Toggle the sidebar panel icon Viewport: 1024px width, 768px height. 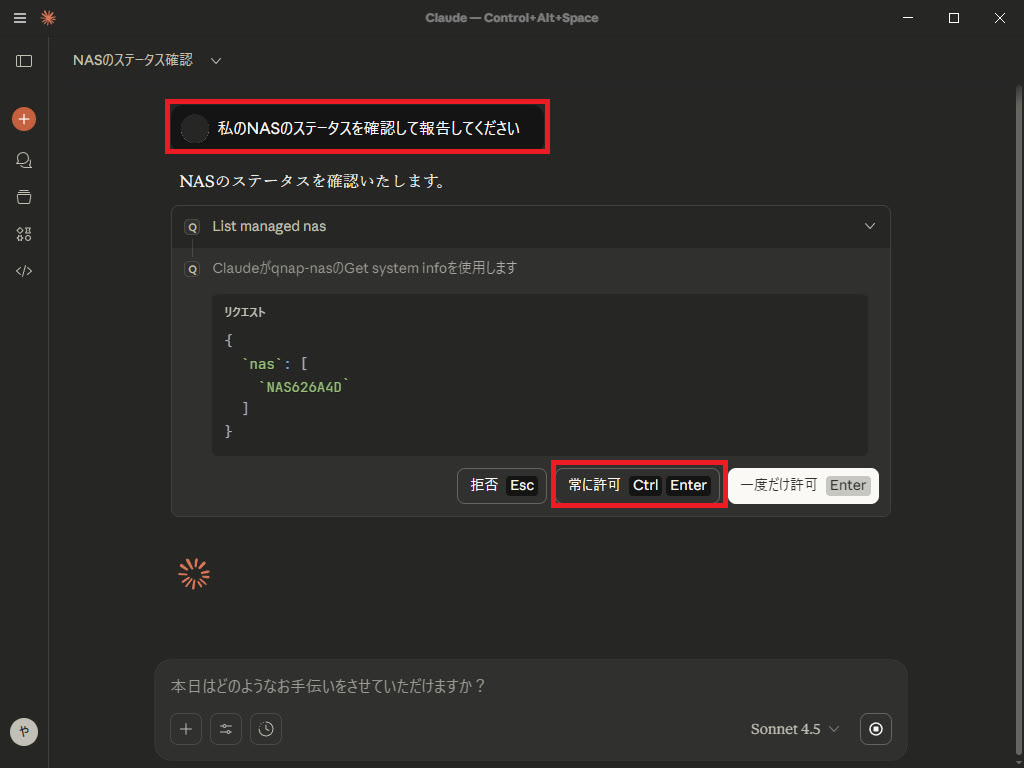click(x=24, y=61)
